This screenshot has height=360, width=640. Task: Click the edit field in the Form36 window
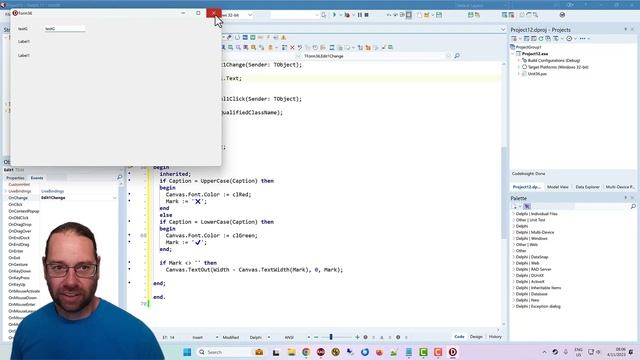tap(64, 29)
